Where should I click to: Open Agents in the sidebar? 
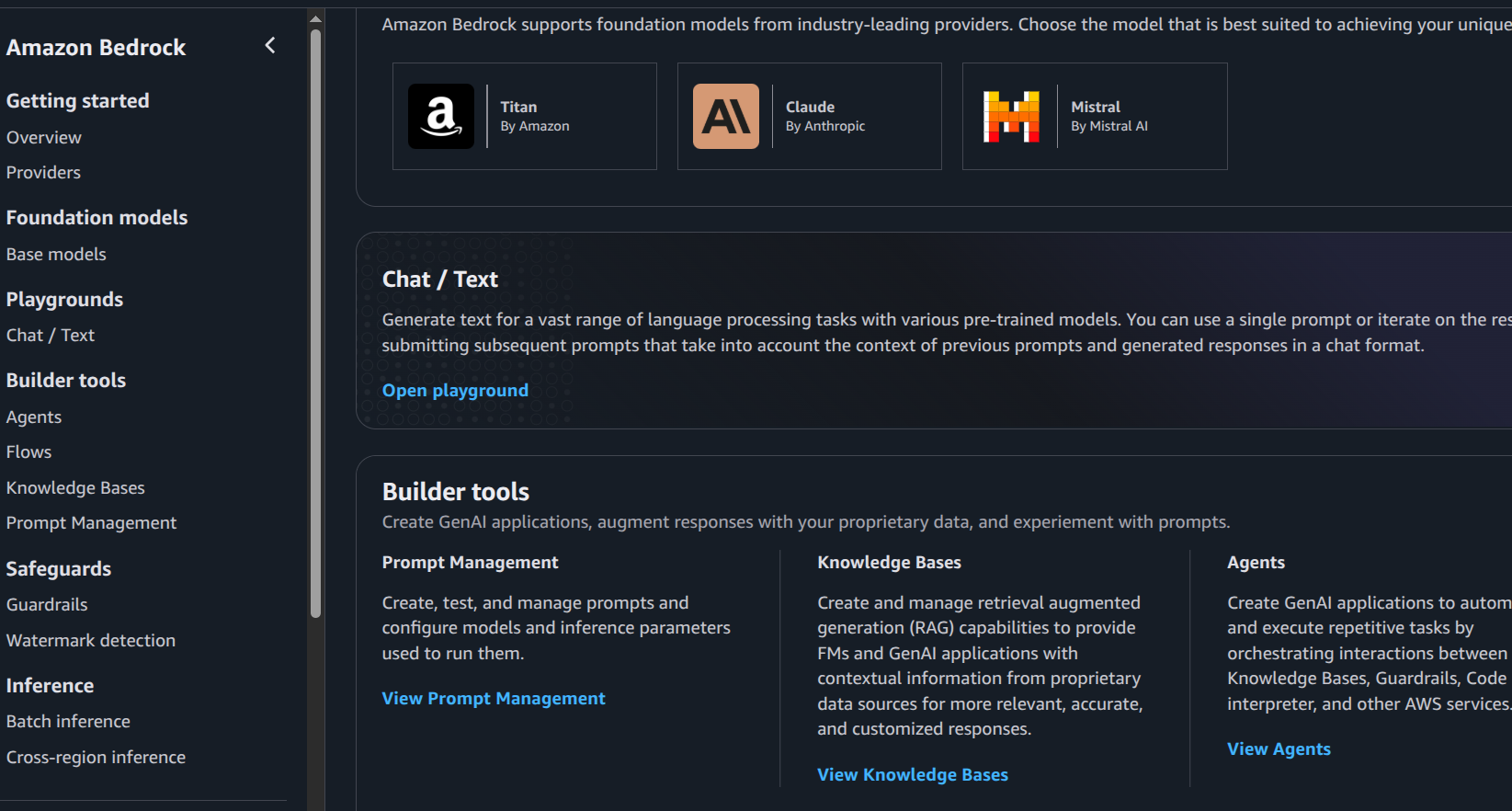click(x=34, y=417)
